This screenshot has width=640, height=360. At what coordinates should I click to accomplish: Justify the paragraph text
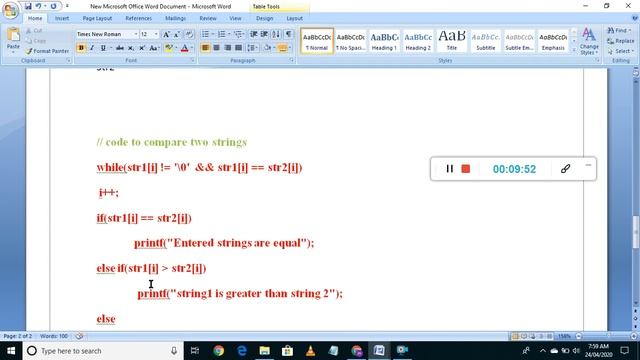(238, 48)
